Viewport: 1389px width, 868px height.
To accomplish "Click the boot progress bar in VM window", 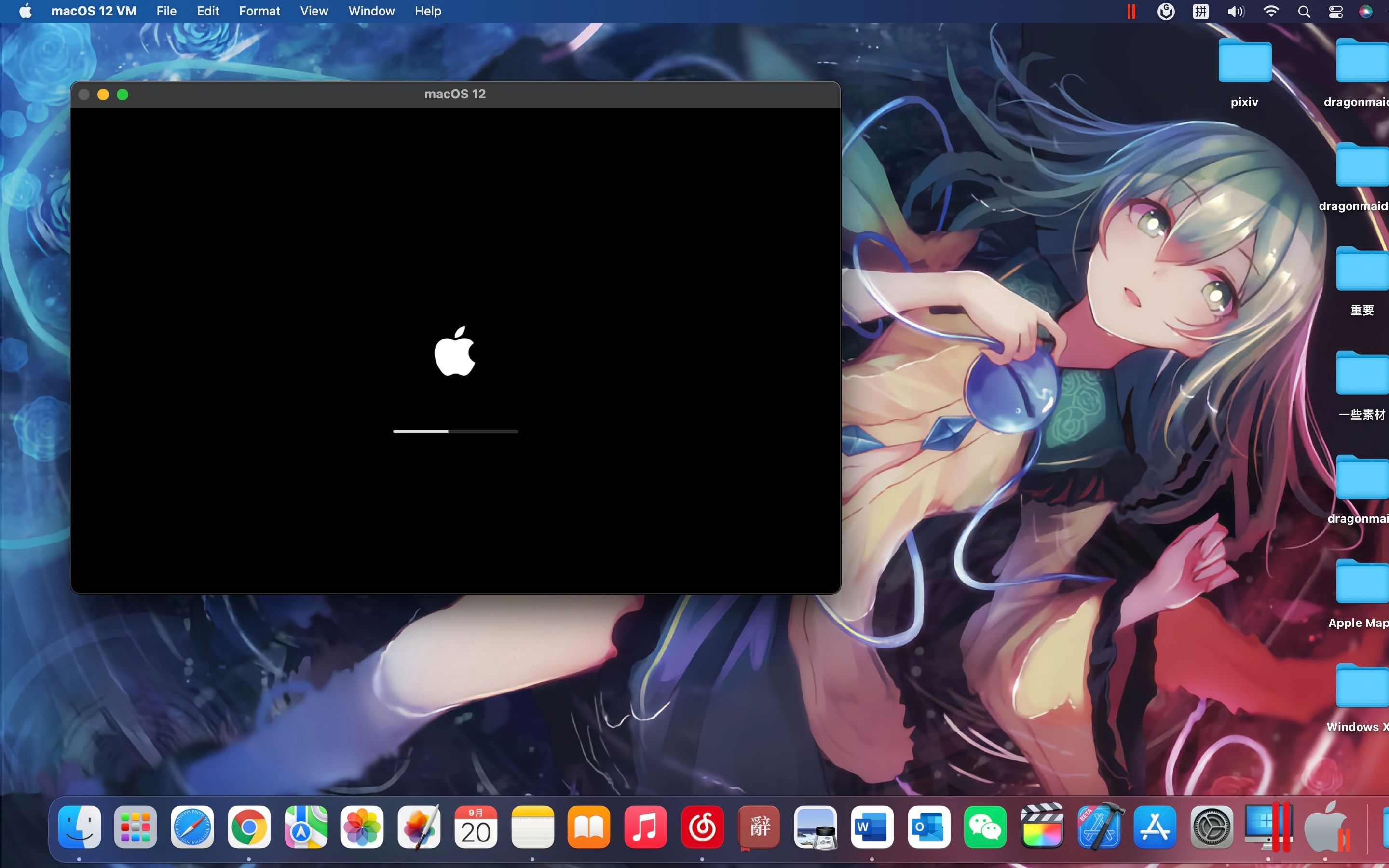I will (x=455, y=431).
